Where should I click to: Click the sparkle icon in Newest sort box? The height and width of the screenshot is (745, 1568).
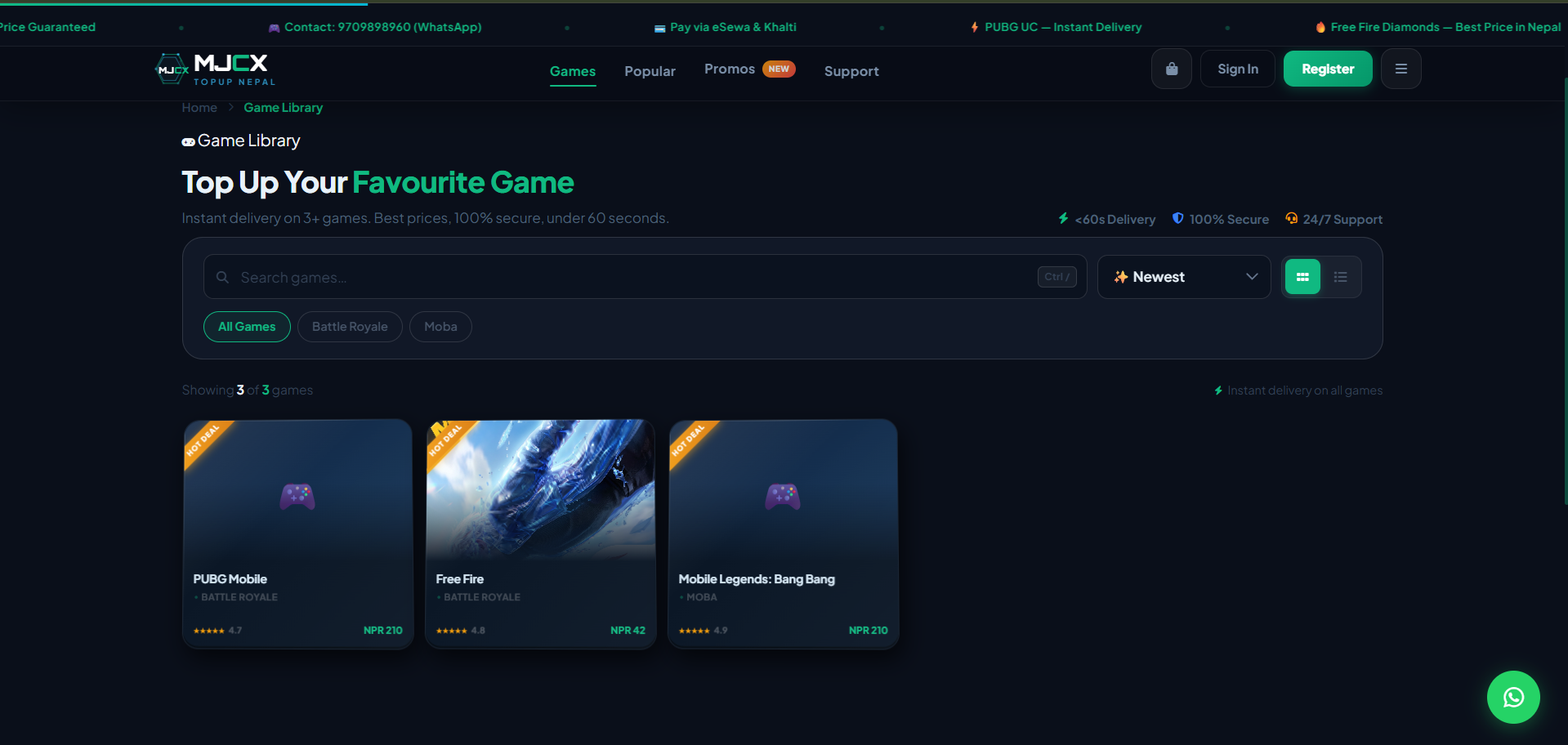click(x=1121, y=277)
